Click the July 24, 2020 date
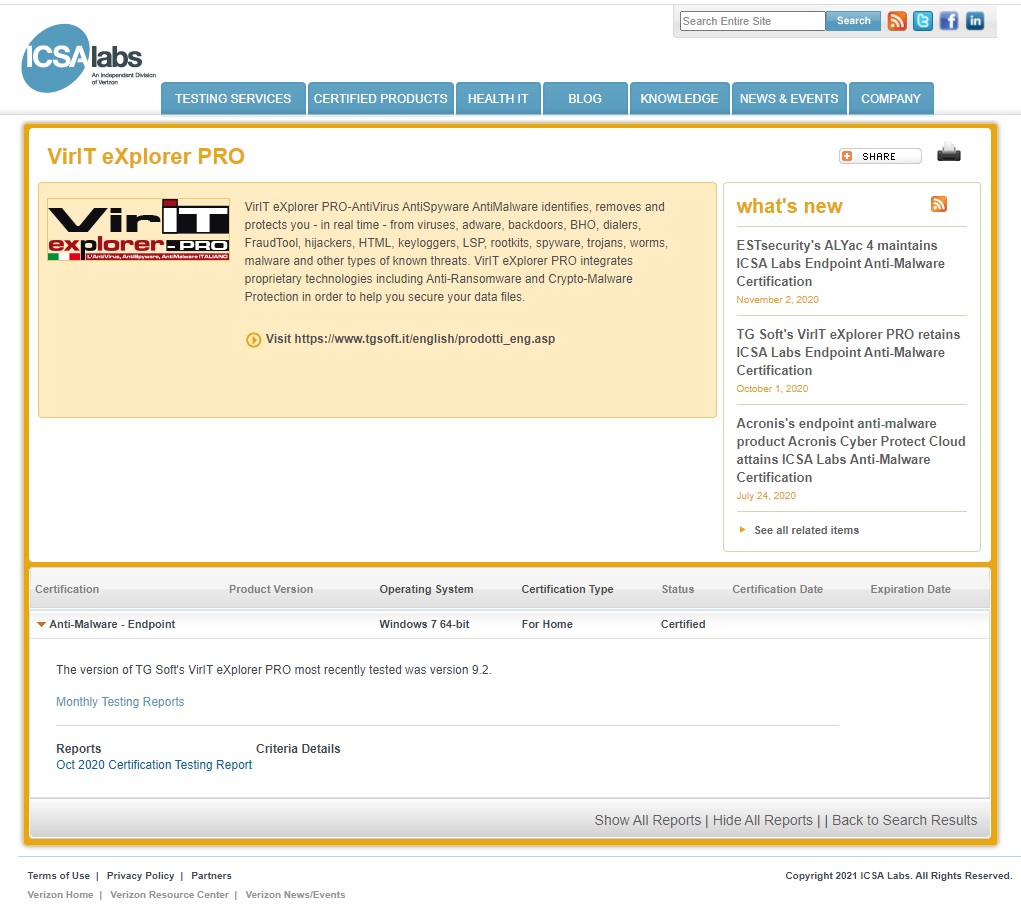The image size is (1021, 915). point(766,496)
